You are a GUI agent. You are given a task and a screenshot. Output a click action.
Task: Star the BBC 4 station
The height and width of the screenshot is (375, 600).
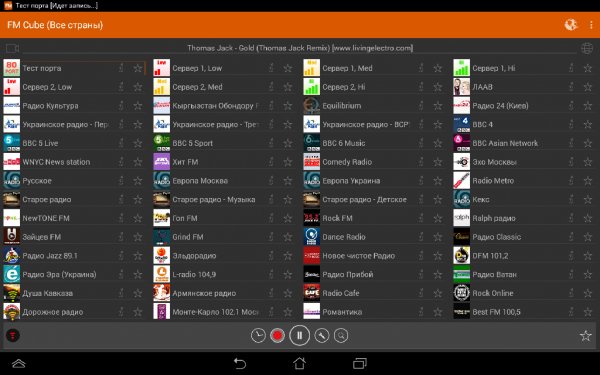(x=588, y=124)
